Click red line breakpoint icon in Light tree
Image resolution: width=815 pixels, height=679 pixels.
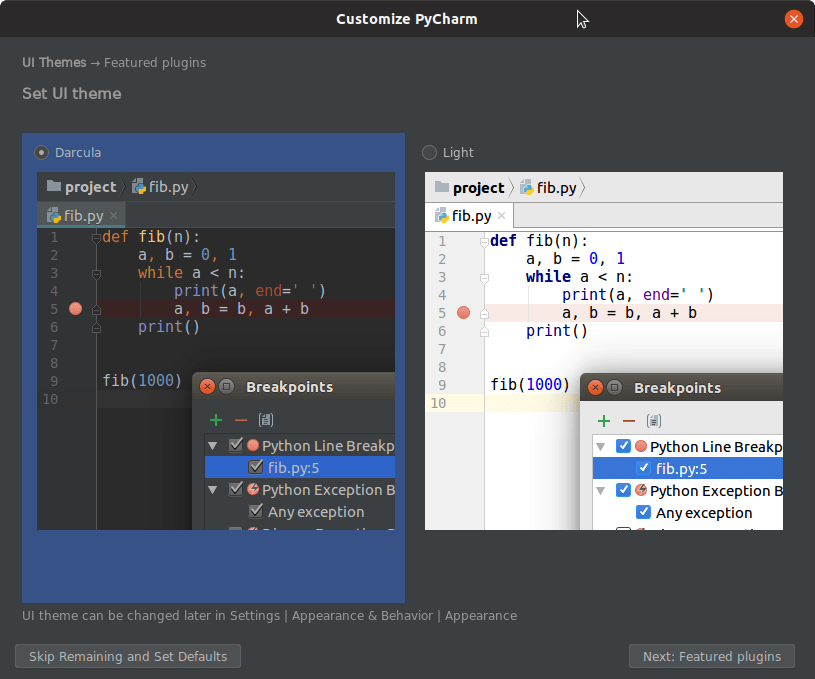(641, 446)
